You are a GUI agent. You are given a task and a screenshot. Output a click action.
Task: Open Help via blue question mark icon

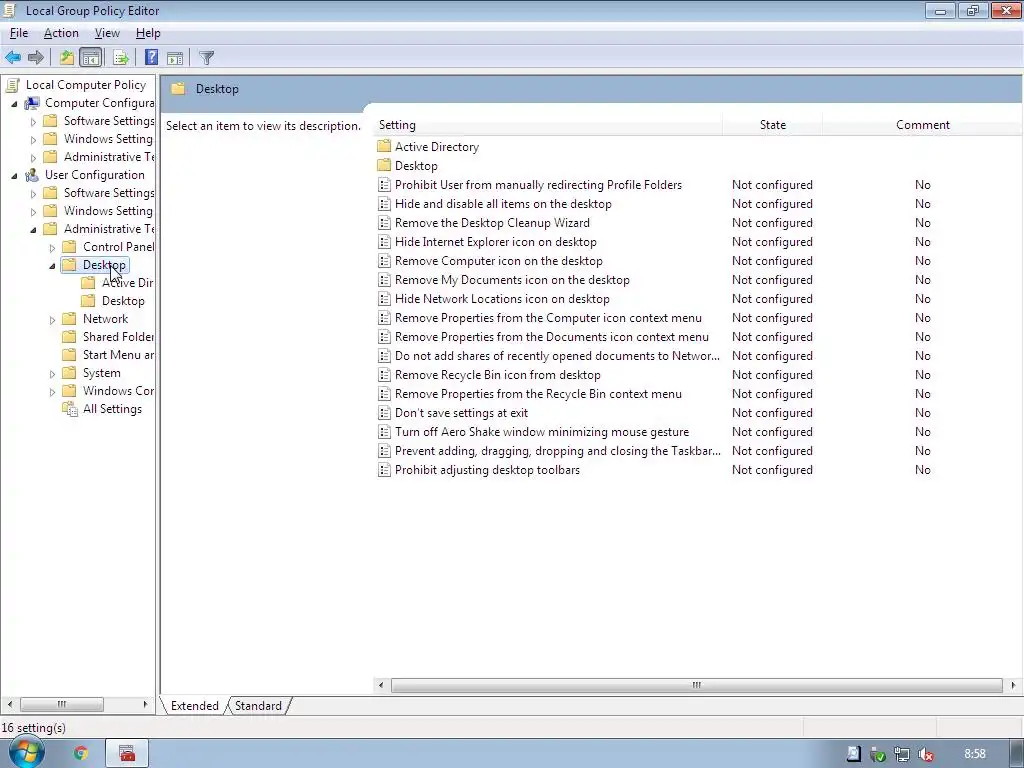[152, 57]
